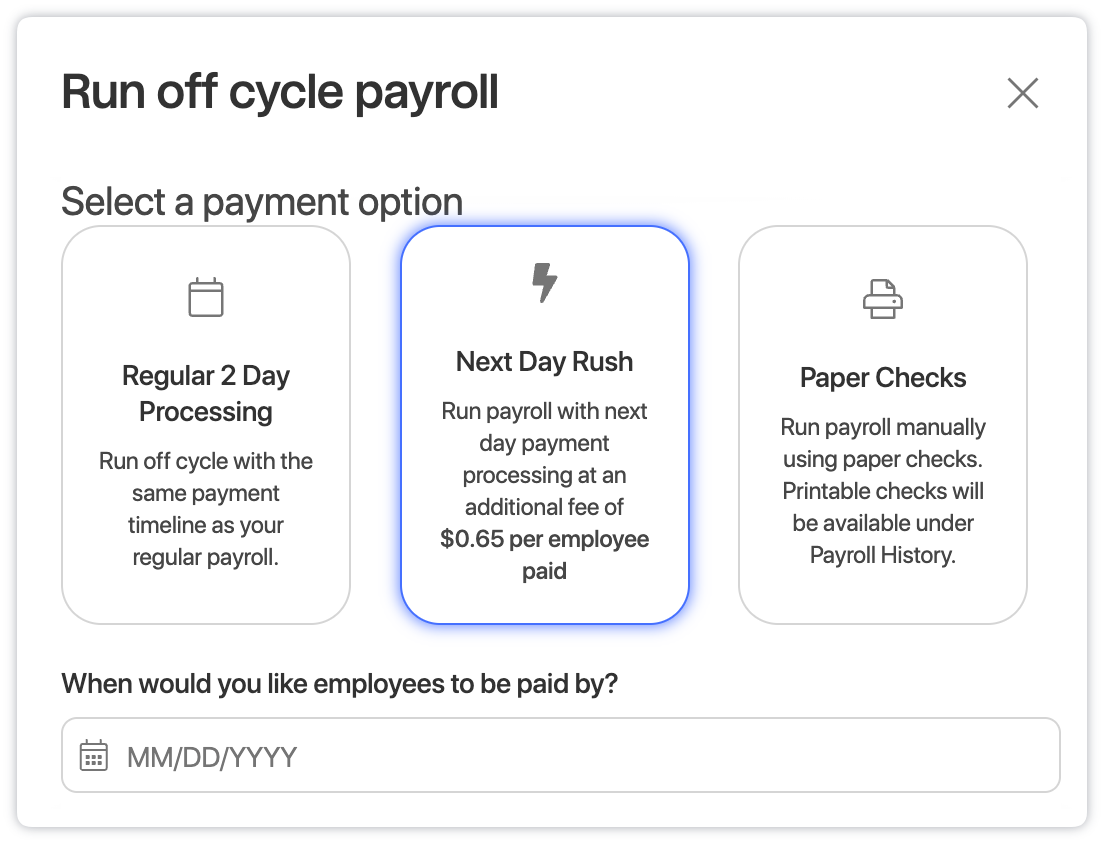Click the "Select a payment option" label
Screen dimensions: 1104x844
262,202
